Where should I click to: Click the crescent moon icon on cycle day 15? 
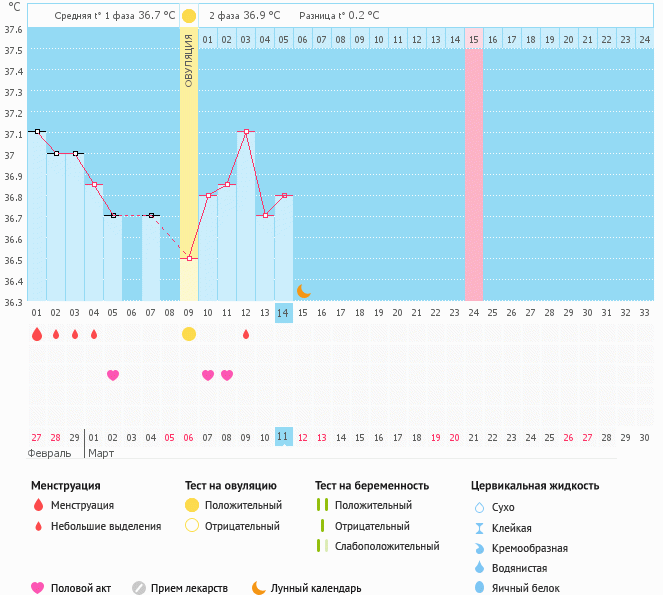[303, 291]
